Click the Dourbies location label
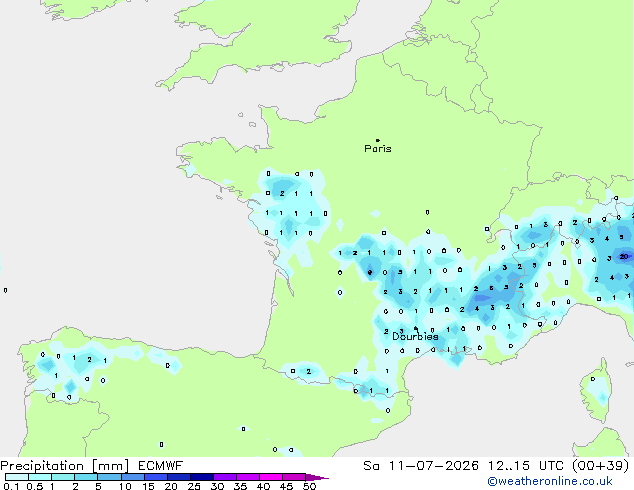This screenshot has height=490, width=634. tap(415, 336)
